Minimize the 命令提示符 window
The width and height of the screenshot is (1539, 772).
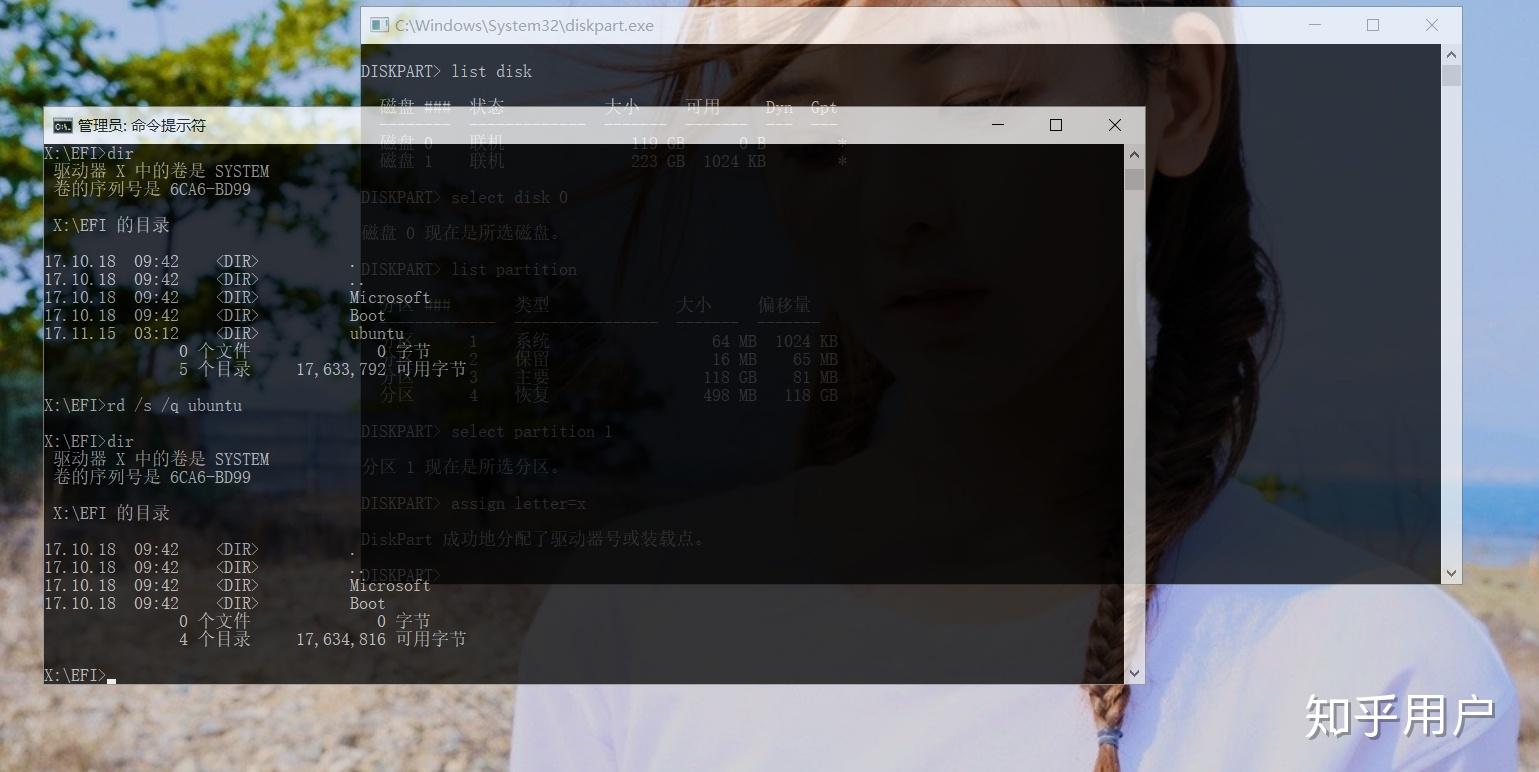click(x=997, y=125)
